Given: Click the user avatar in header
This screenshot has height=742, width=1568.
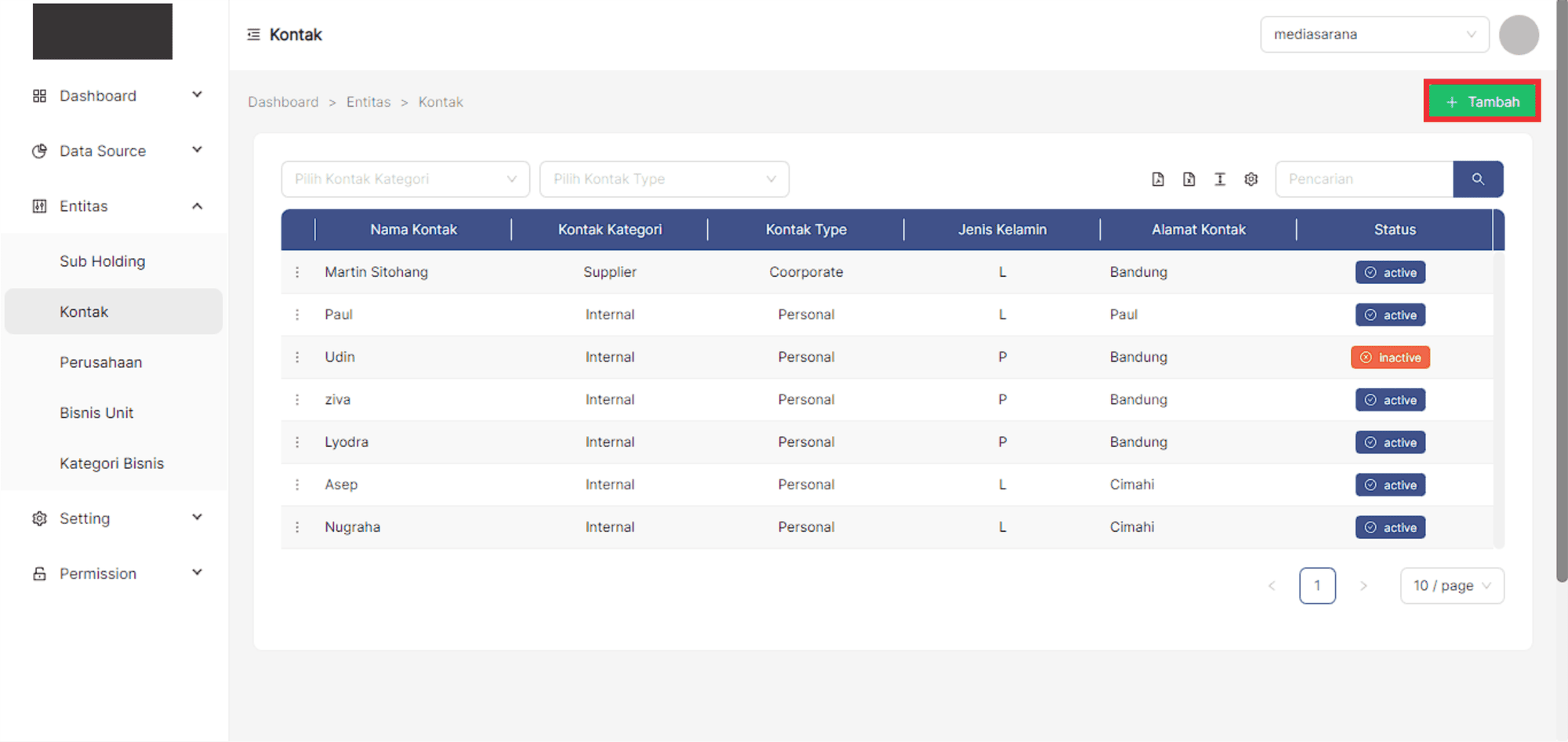Looking at the screenshot, I should [1519, 35].
